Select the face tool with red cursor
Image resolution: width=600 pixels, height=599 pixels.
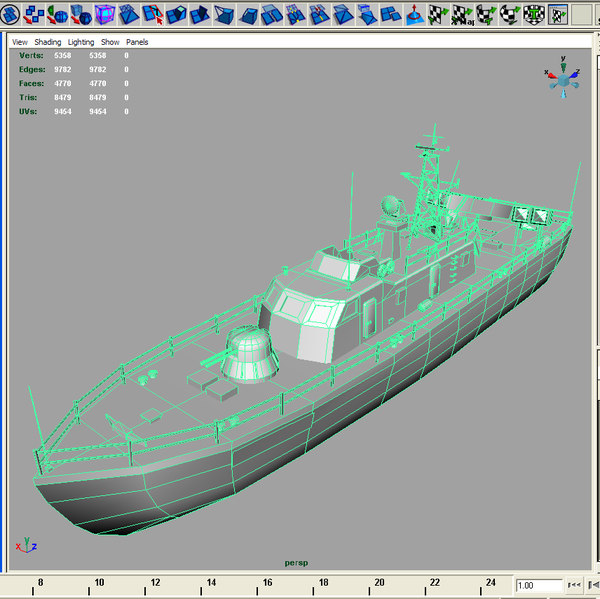[152, 14]
